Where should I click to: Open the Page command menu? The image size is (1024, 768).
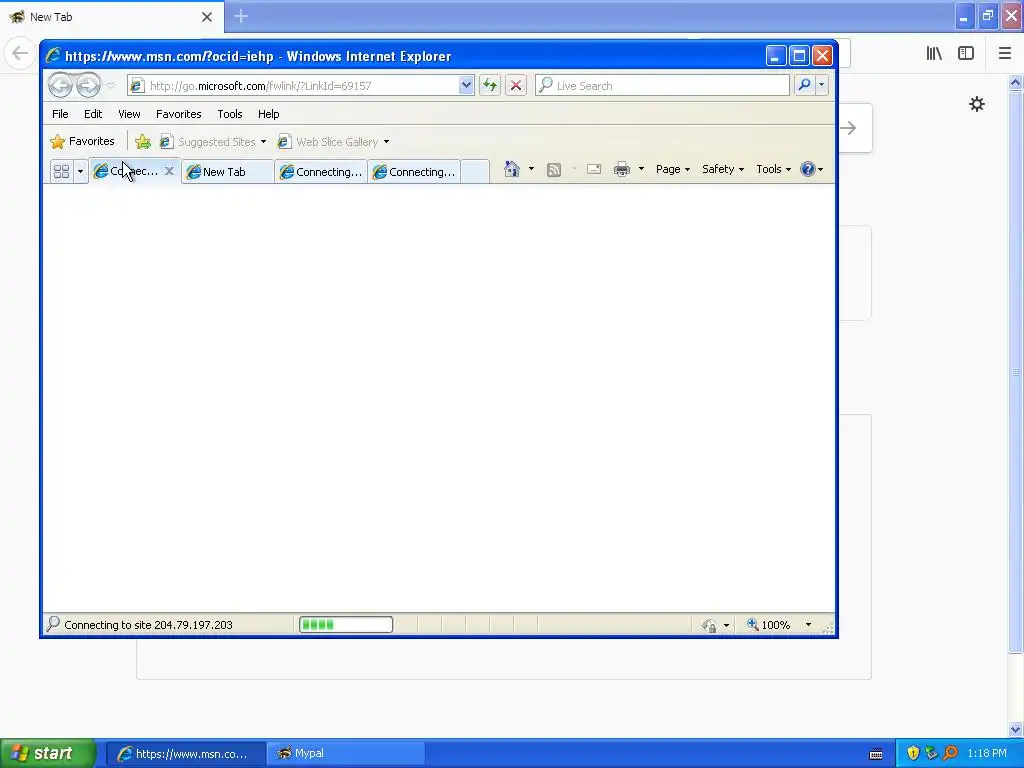pos(673,169)
